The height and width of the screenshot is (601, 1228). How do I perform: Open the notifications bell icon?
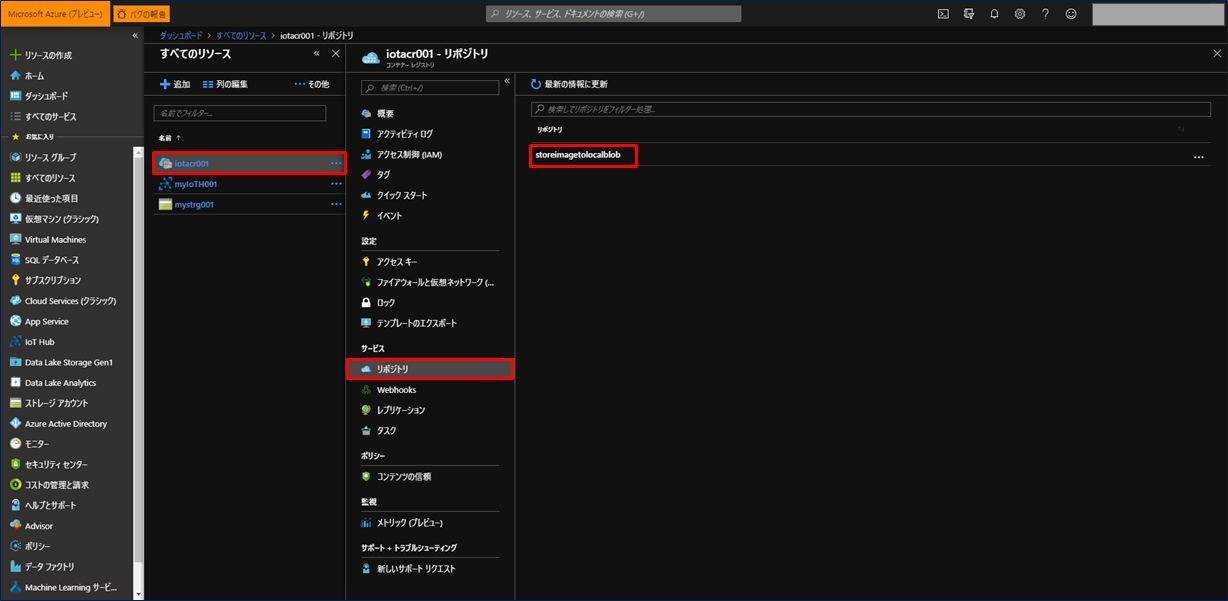pyautogui.click(x=994, y=14)
